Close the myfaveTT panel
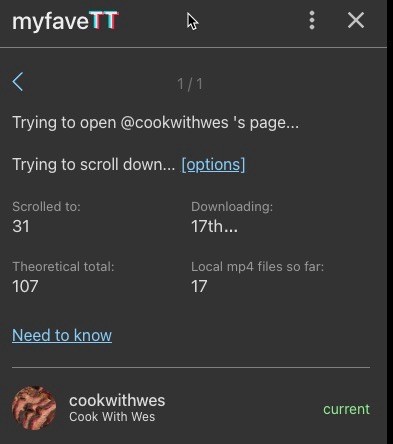Viewport: 393px width, 444px height. [356, 20]
